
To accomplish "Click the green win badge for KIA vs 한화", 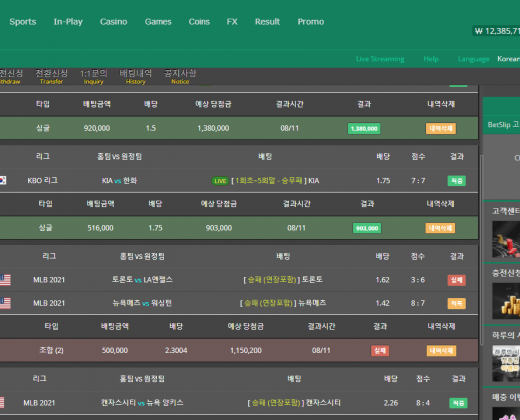I will (x=456, y=181).
